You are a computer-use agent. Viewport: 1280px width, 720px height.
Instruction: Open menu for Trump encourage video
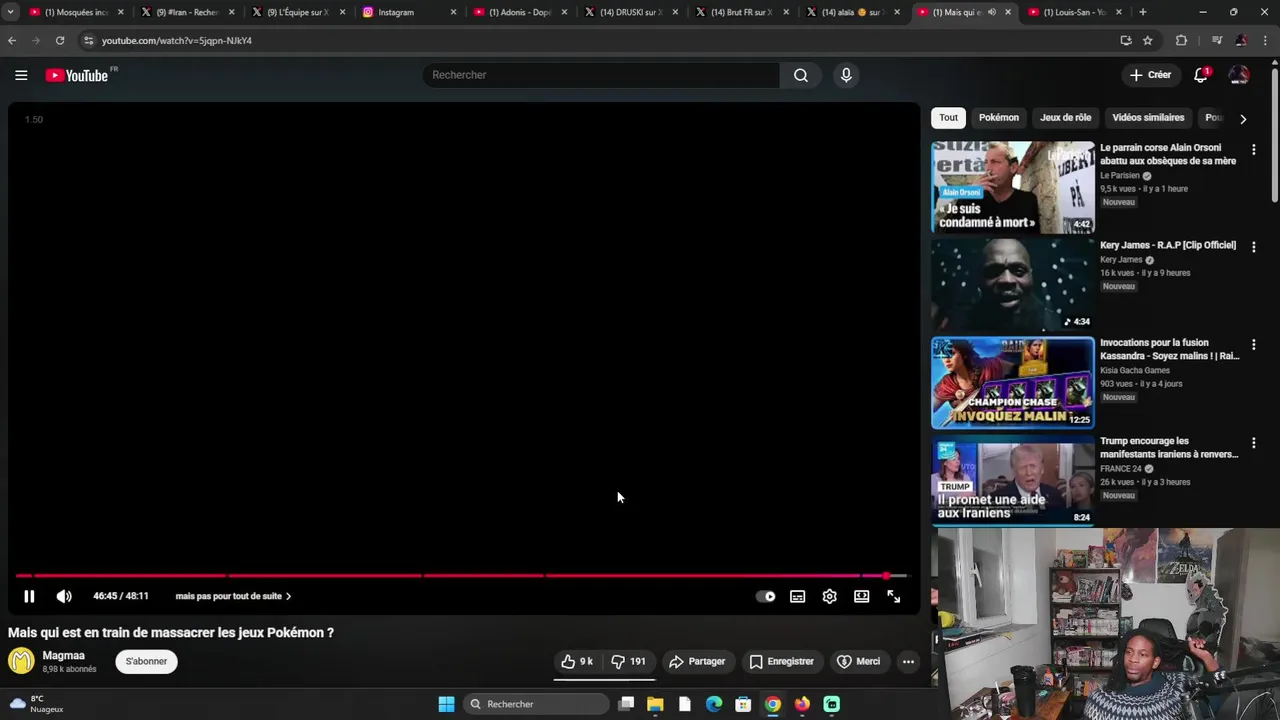pos(1253,442)
